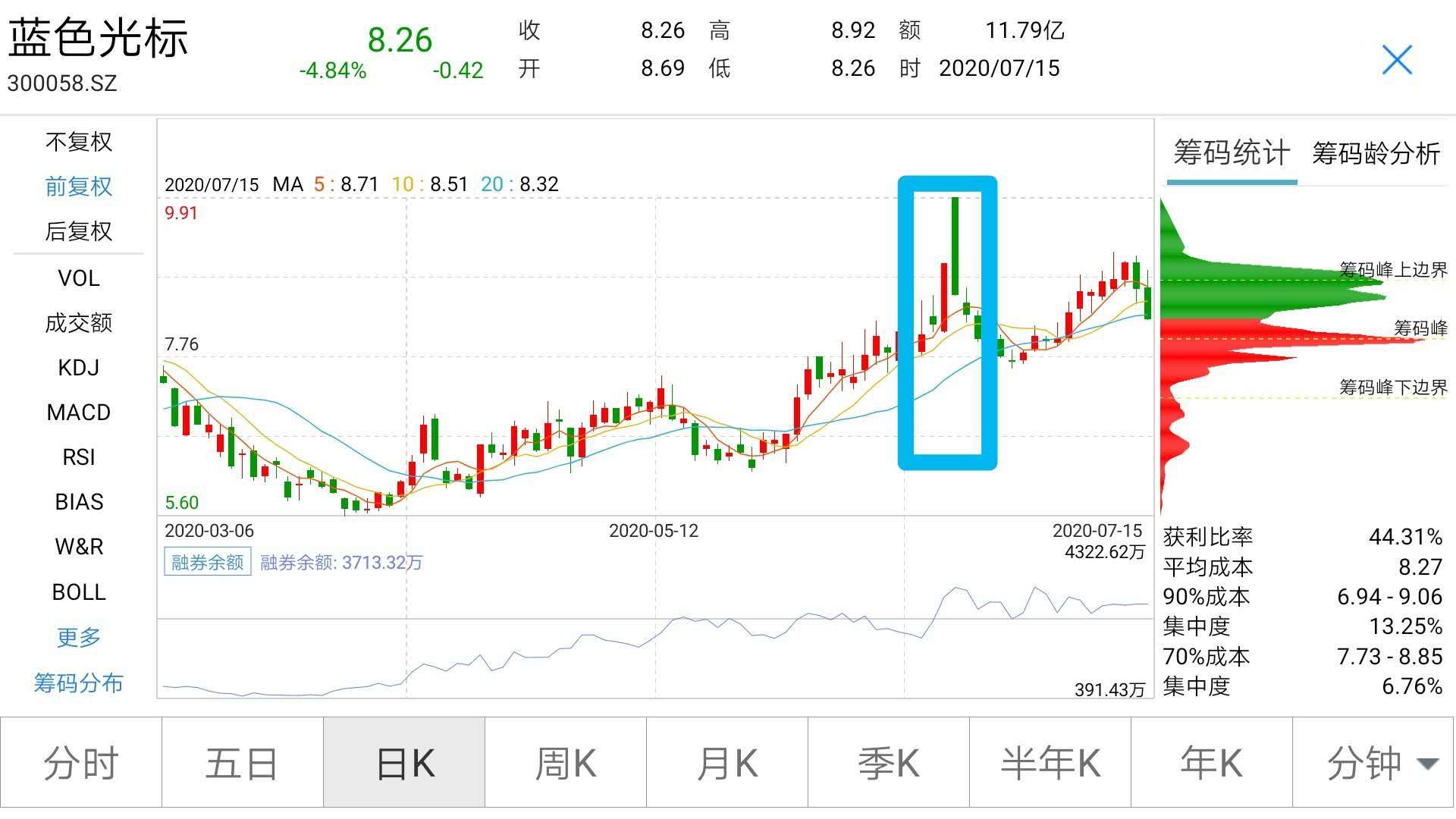Click the 6.76% concentration value
Screen dimensions: 1456x819
tap(1412, 686)
